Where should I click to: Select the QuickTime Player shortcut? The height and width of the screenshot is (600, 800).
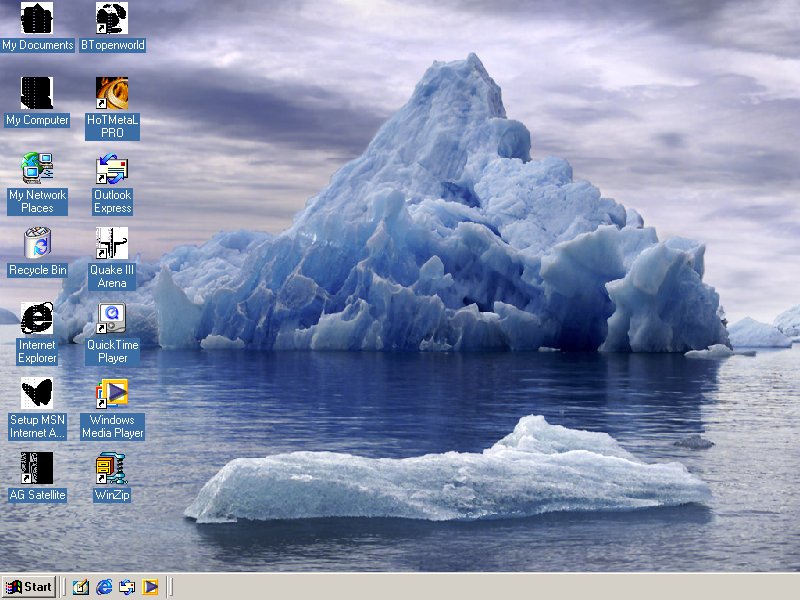pyautogui.click(x=112, y=319)
